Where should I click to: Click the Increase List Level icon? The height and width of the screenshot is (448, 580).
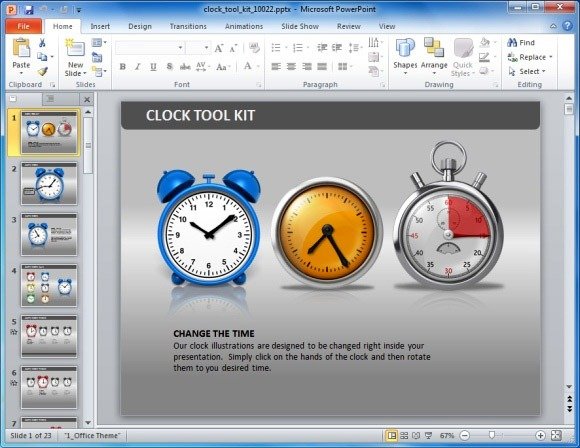(337, 47)
